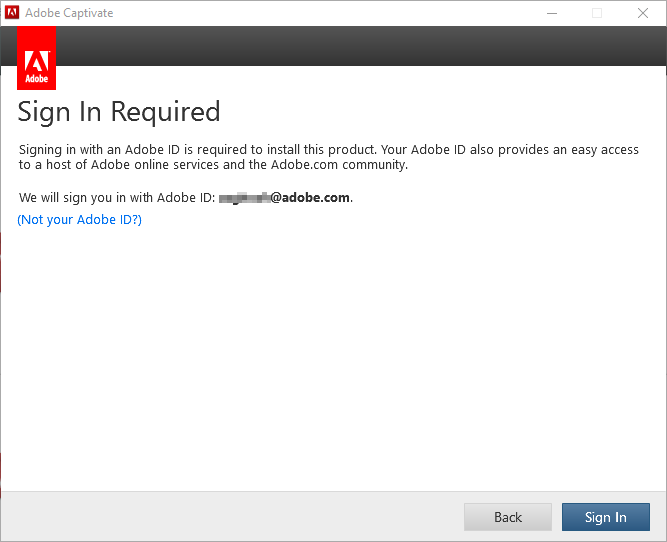Viewport: 667px width, 542px height.
Task: Click the blurred Adobe ID username
Action: (244, 198)
